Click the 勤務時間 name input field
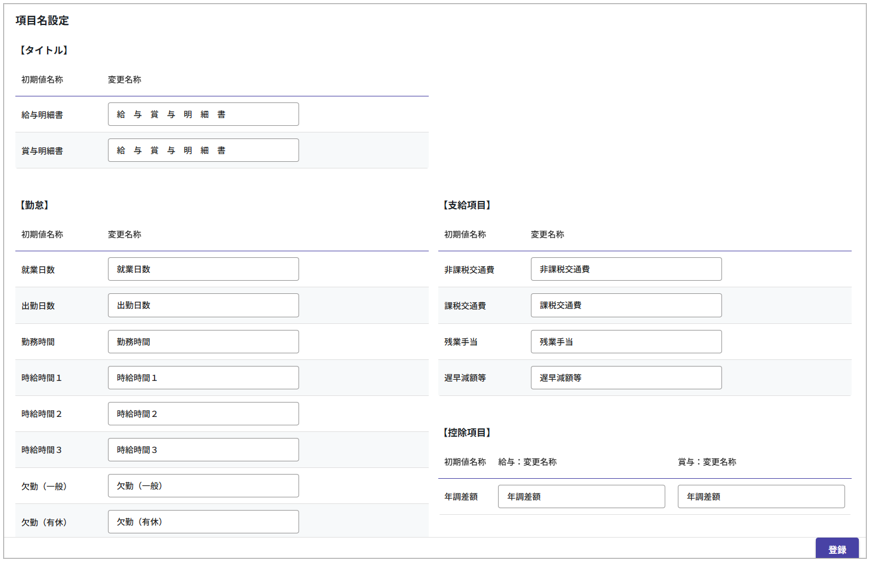The width and height of the screenshot is (872, 563). 203,342
